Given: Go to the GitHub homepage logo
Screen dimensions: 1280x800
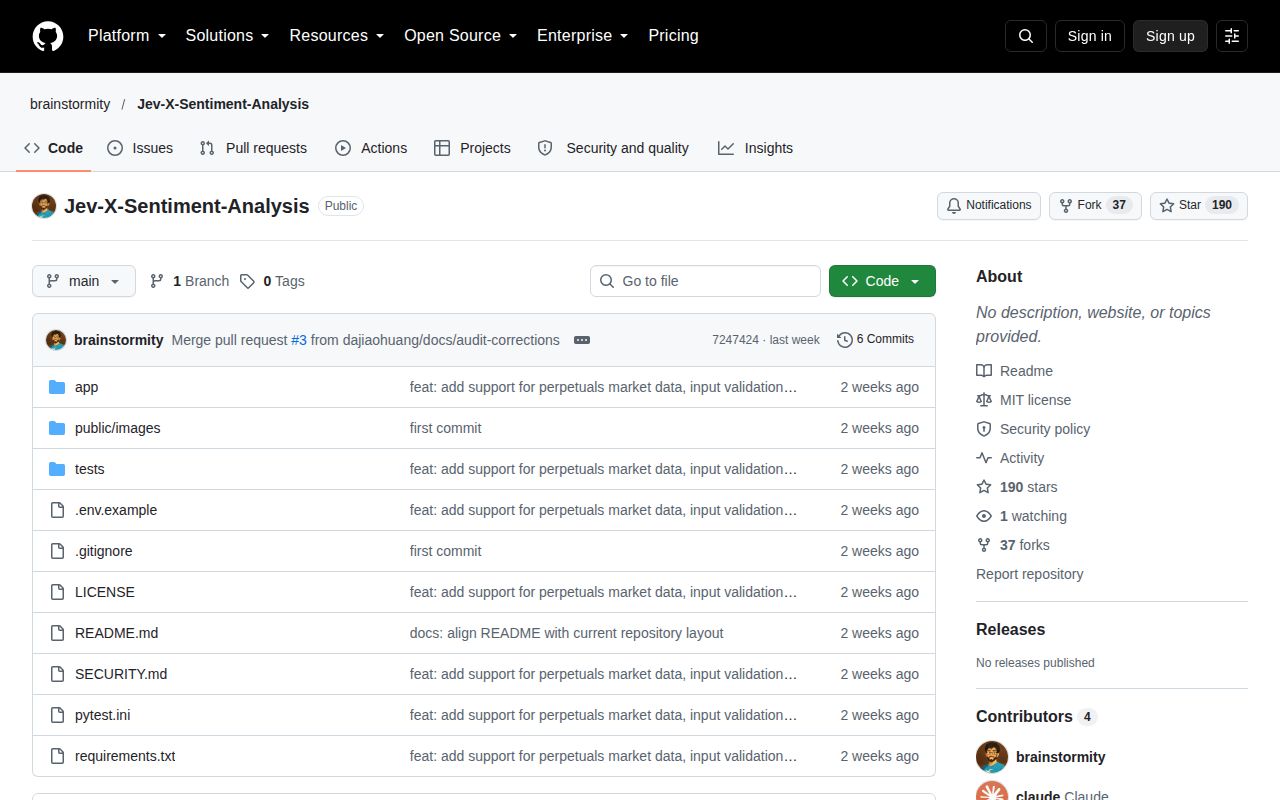Looking at the screenshot, I should tap(48, 36).
